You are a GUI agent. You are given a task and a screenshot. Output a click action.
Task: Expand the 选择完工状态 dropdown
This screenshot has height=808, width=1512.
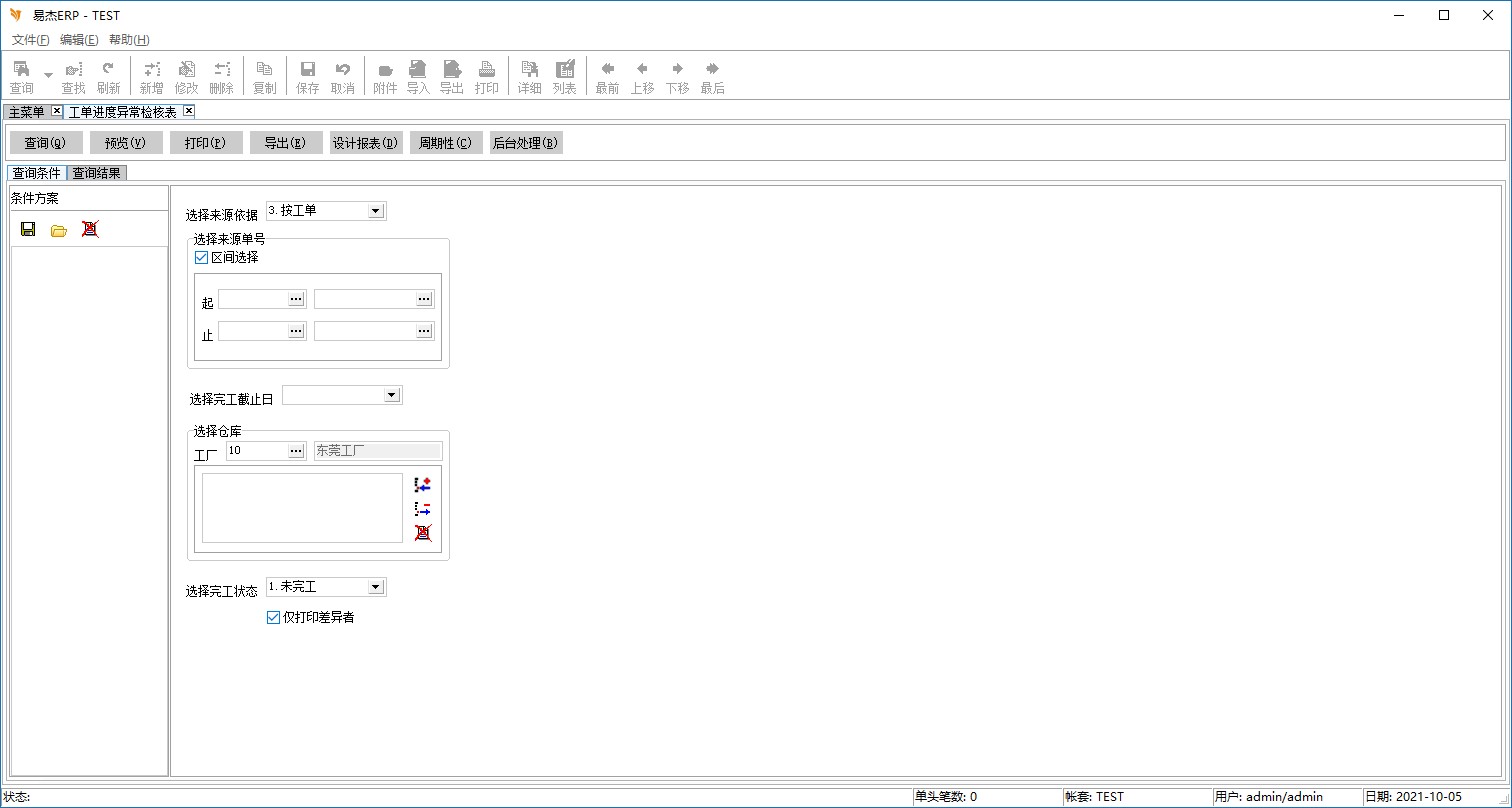[375, 587]
